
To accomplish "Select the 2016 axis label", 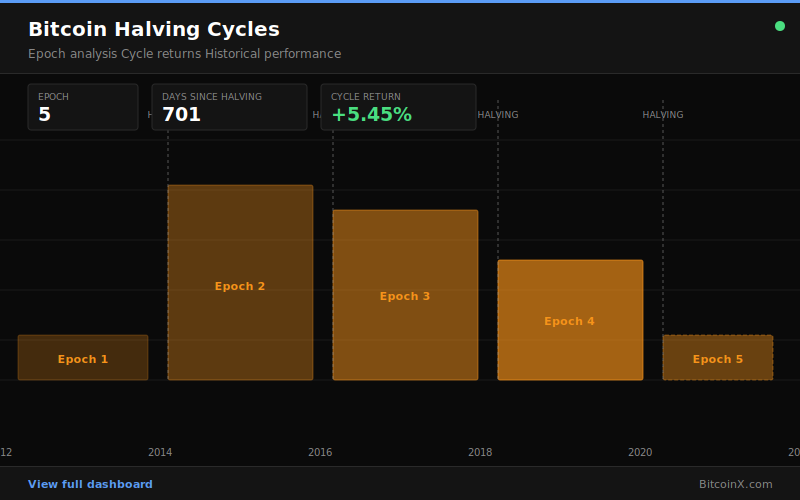I will [320, 452].
